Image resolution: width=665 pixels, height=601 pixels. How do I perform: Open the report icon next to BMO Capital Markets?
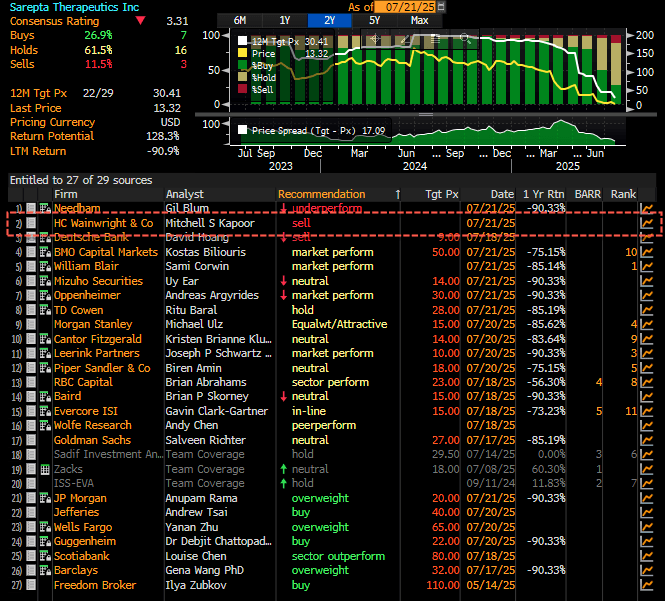click(46, 253)
